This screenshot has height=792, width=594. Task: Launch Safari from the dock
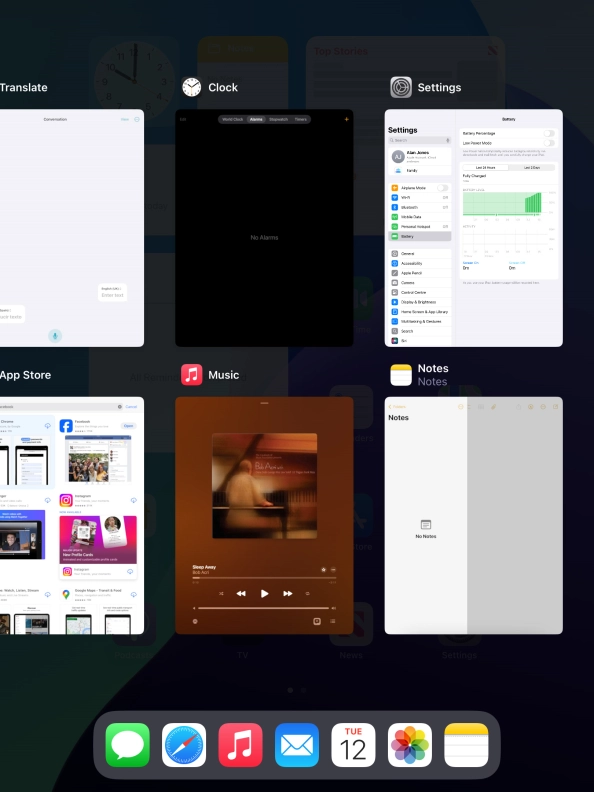[184, 745]
